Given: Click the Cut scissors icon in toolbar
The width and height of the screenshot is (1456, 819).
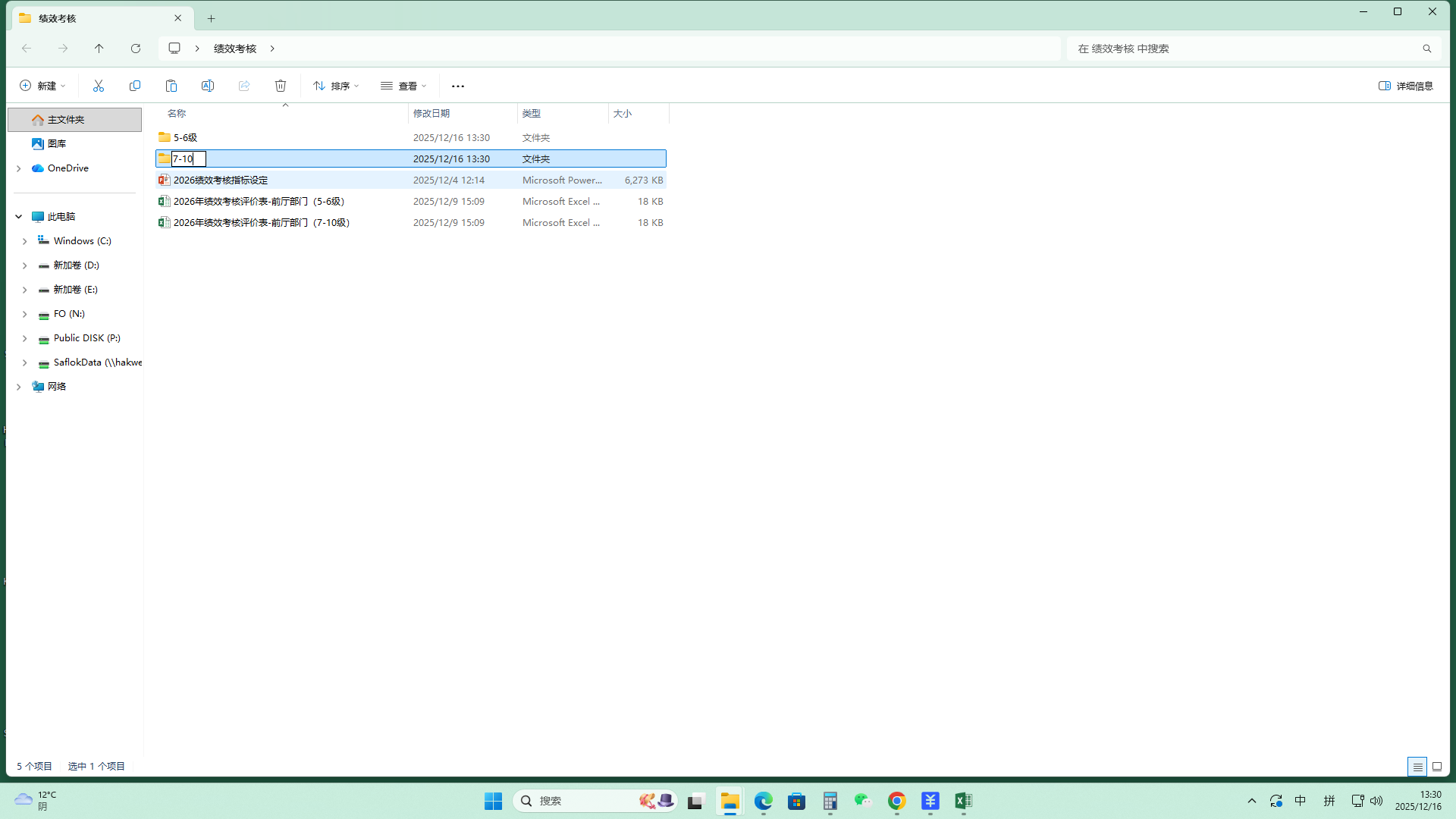Looking at the screenshot, I should click(x=99, y=86).
